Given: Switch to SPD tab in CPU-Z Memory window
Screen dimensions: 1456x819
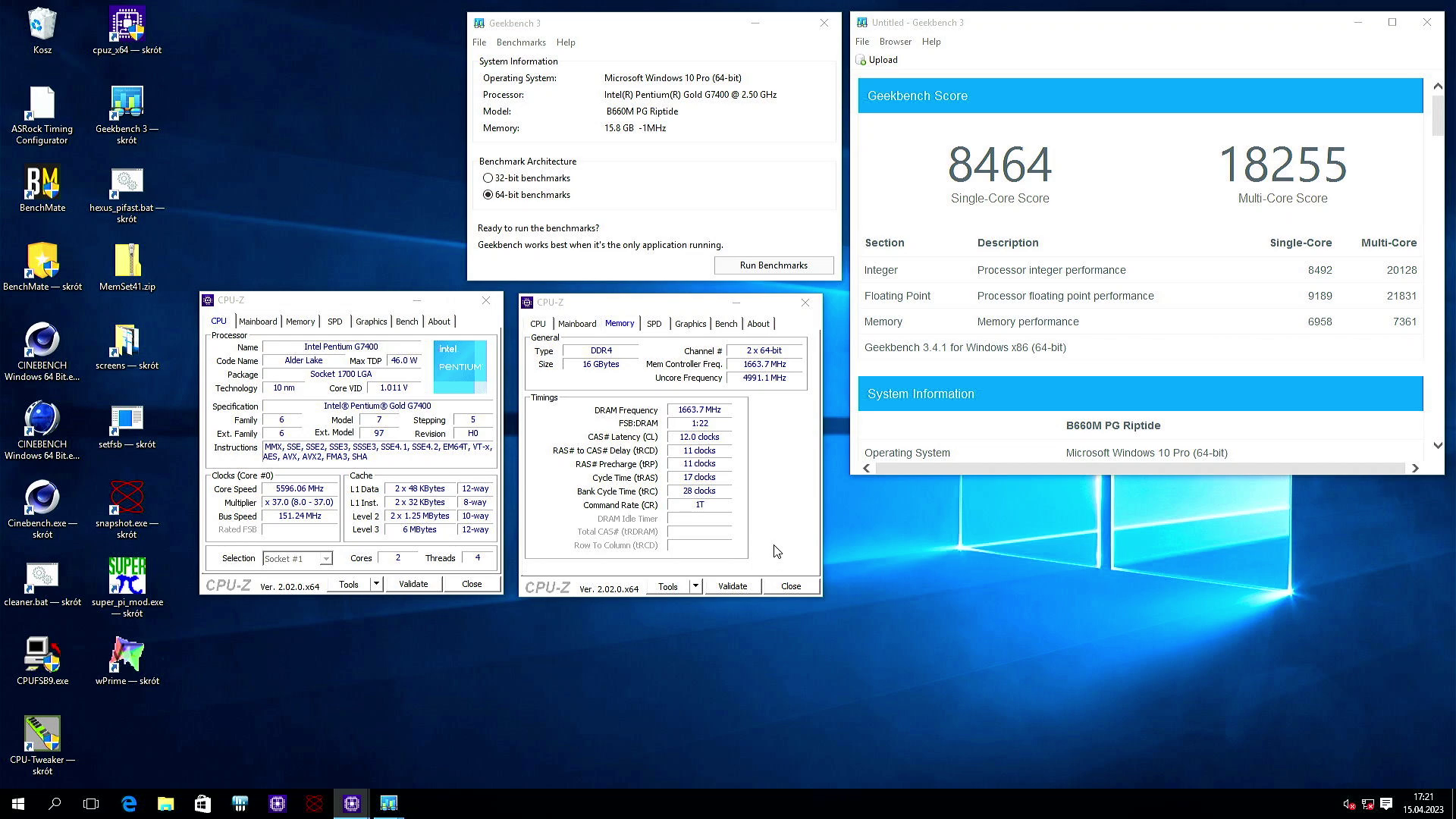Looking at the screenshot, I should coord(654,324).
